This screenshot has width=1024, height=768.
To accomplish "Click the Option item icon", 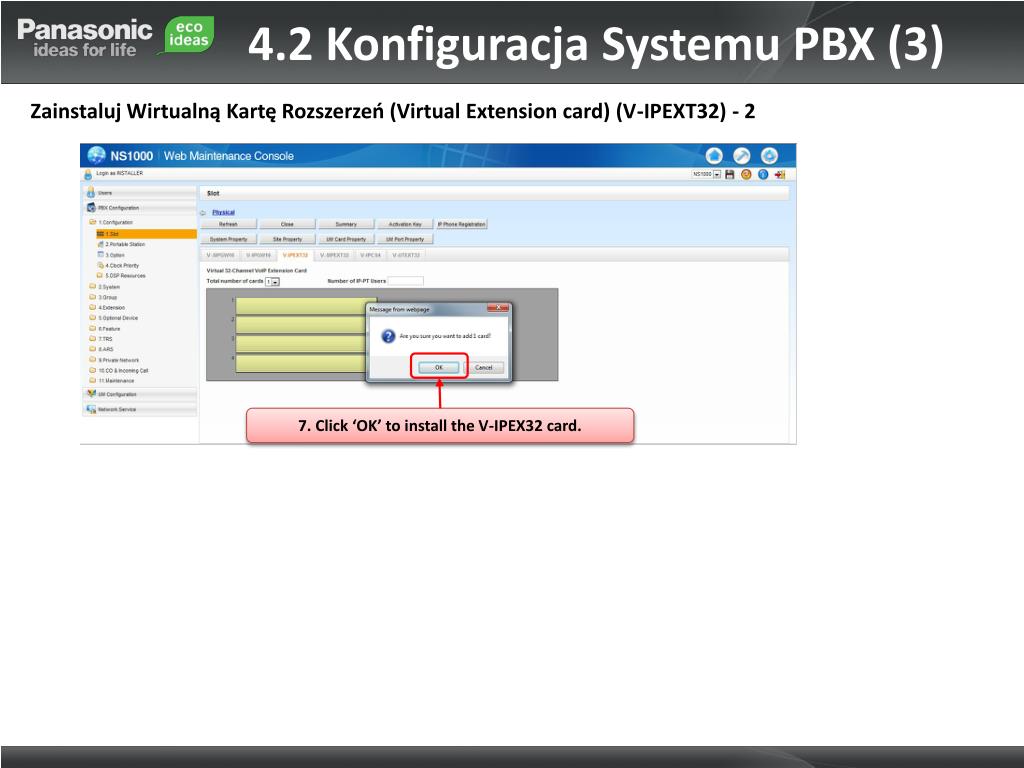I will point(101,255).
